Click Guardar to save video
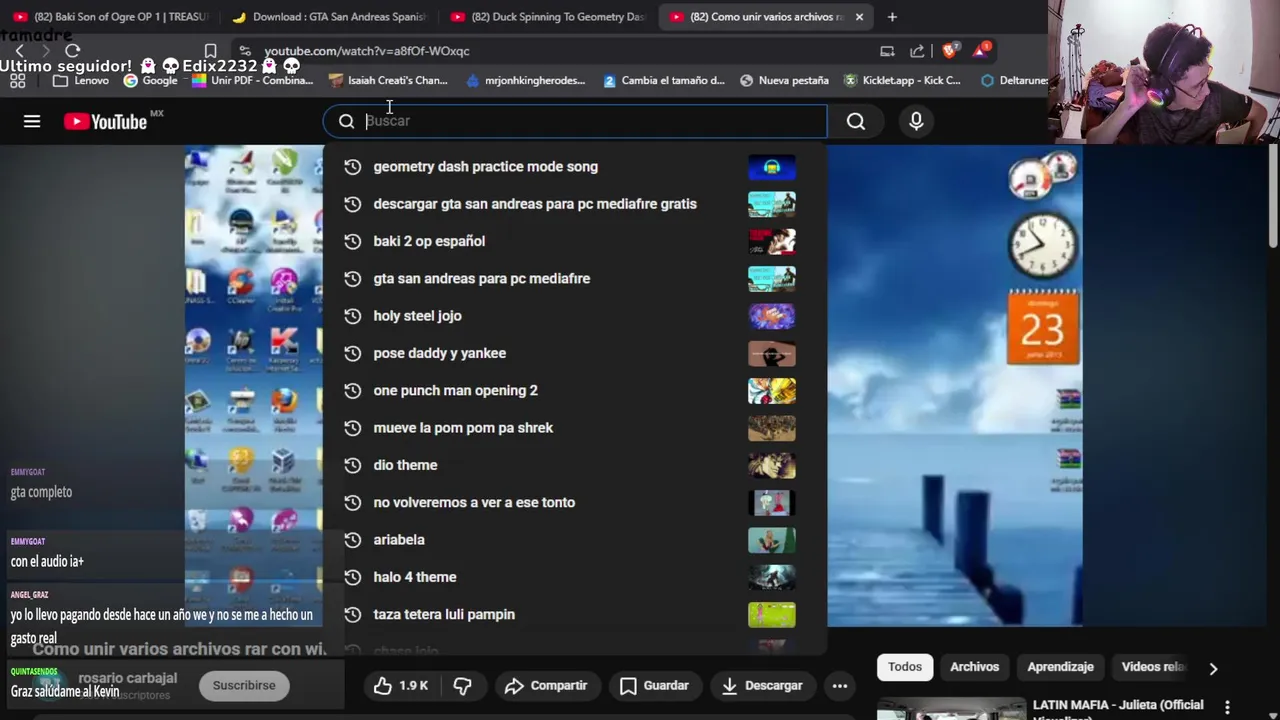1280x720 pixels. pos(654,685)
